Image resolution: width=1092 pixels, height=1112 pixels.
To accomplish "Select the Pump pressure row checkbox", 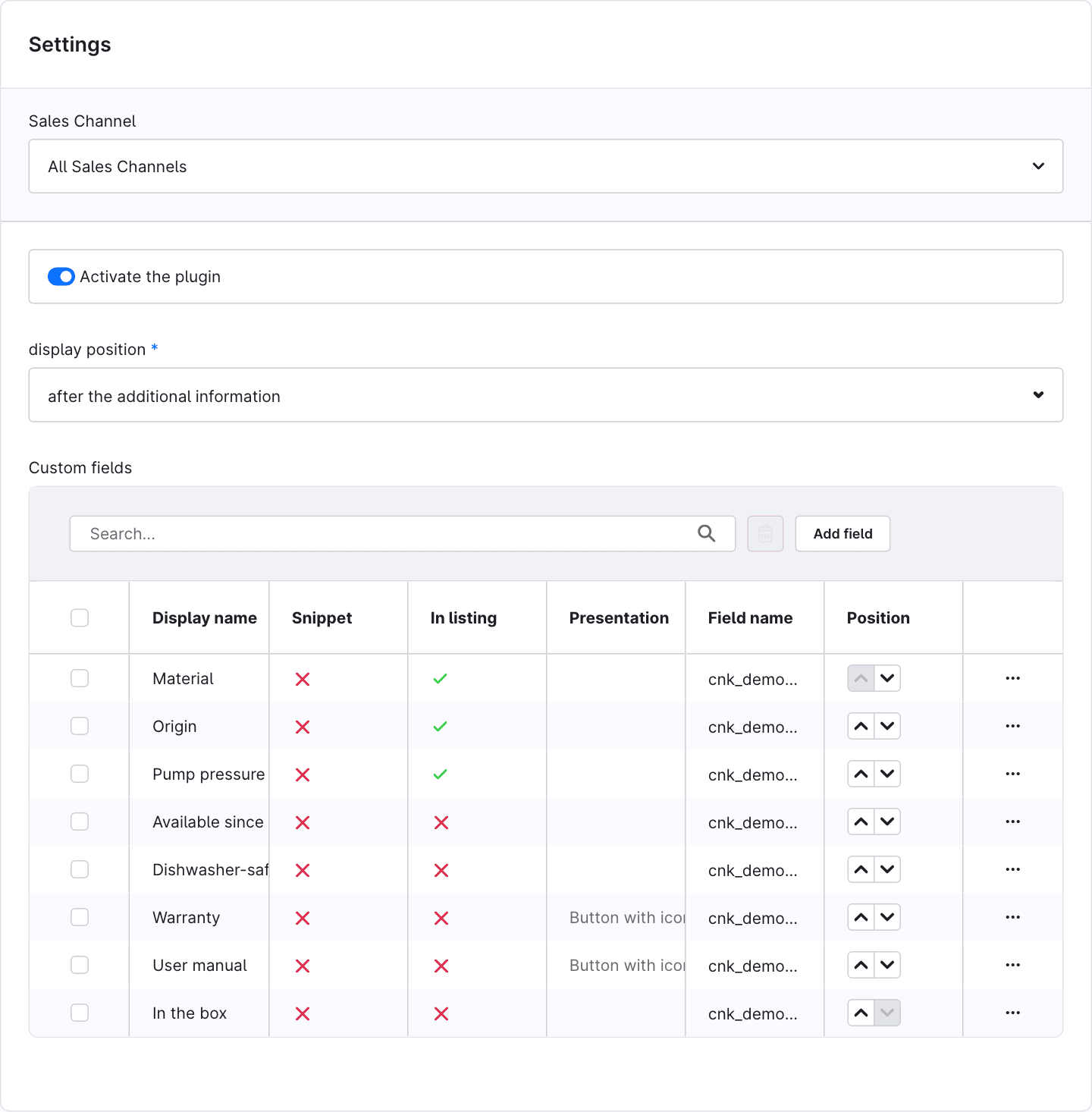I will click(x=80, y=774).
